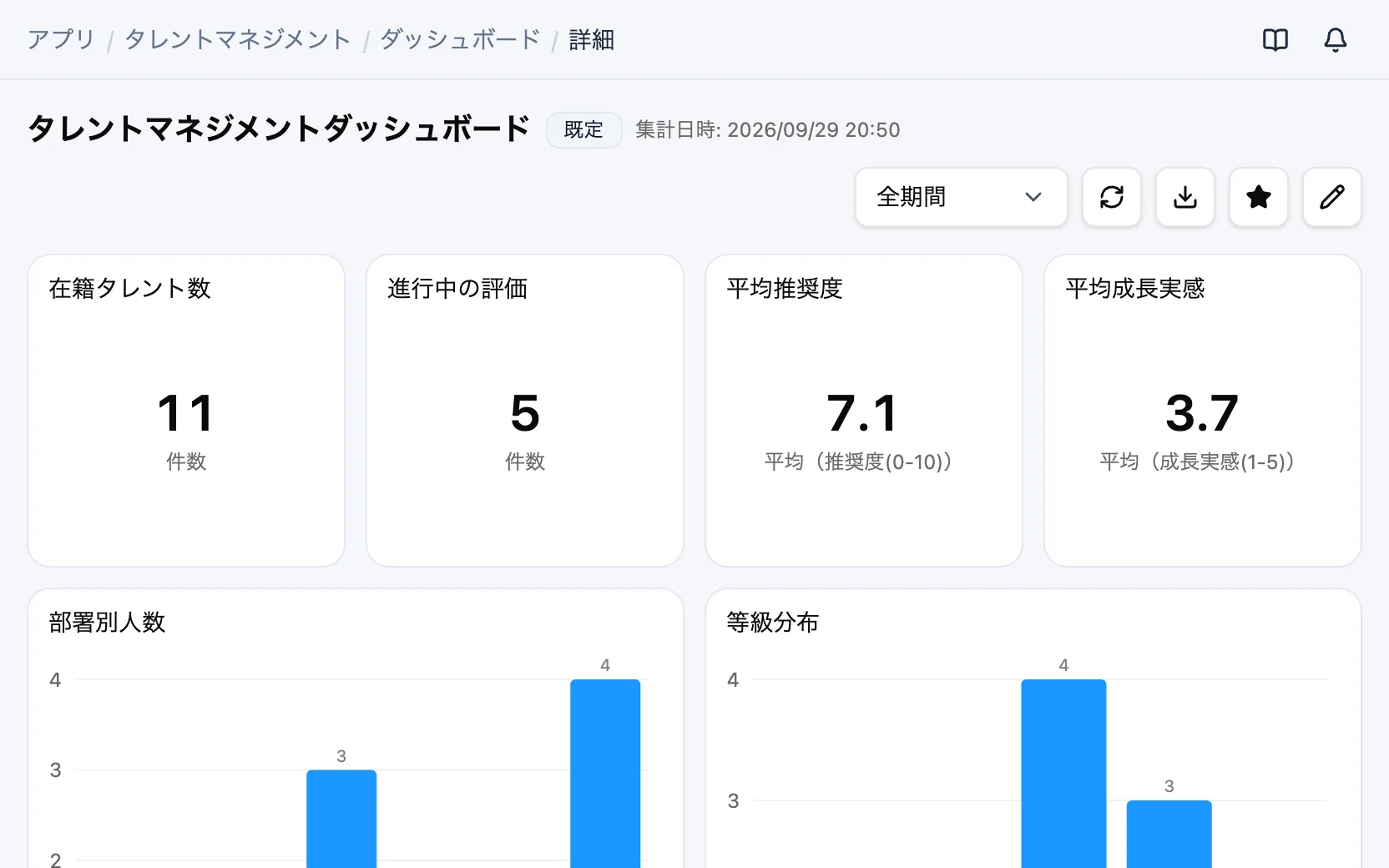Click the 既定 badge
Viewport: 1389px width, 868px height.
point(583,129)
